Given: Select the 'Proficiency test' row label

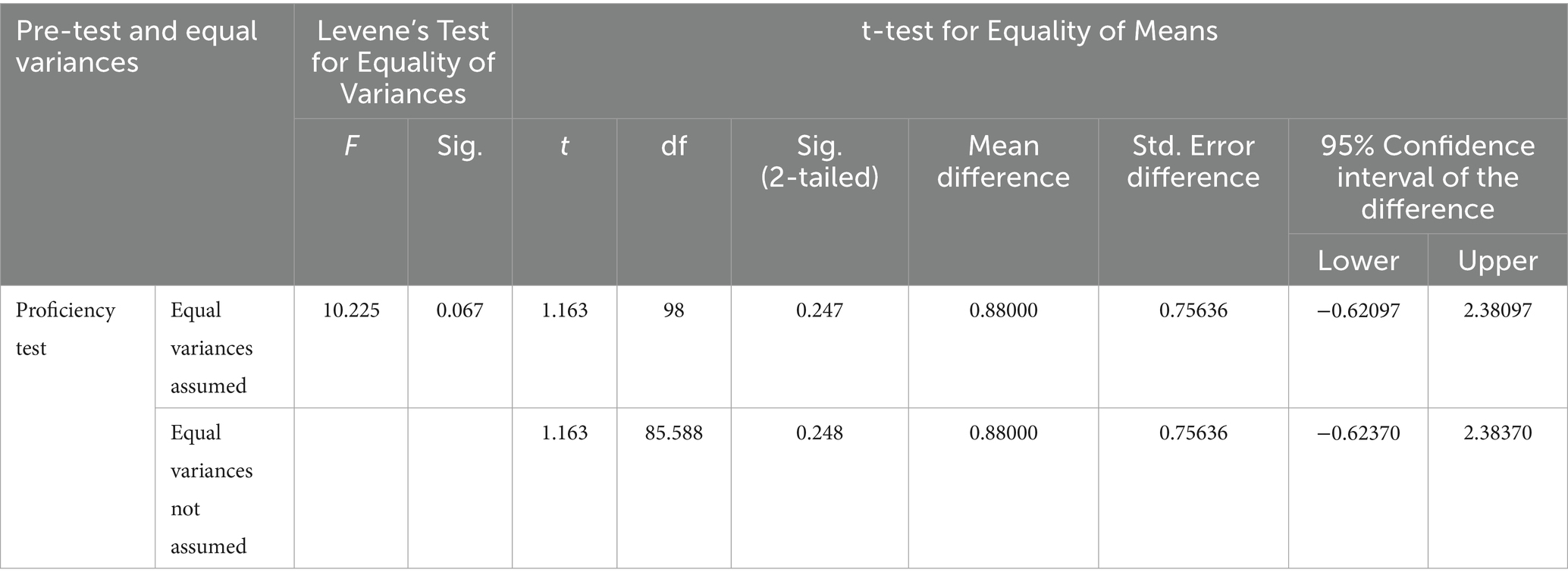Looking at the screenshot, I should [65, 329].
